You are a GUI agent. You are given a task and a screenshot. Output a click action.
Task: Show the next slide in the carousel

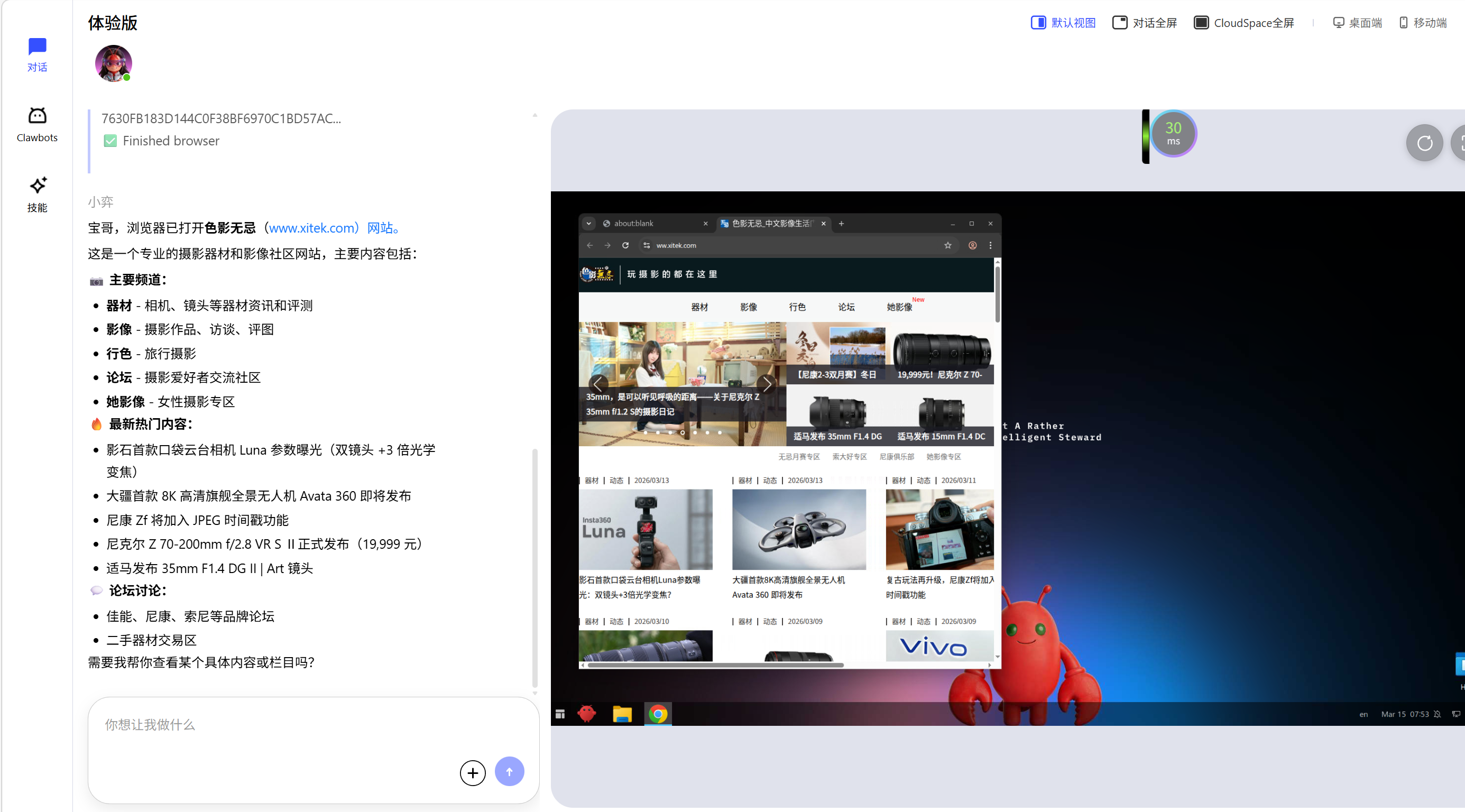tap(767, 384)
